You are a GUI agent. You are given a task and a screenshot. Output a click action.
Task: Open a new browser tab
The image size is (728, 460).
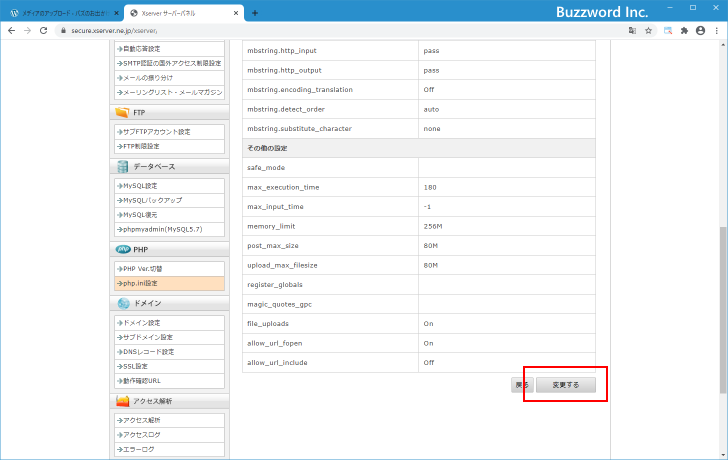pyautogui.click(x=254, y=13)
